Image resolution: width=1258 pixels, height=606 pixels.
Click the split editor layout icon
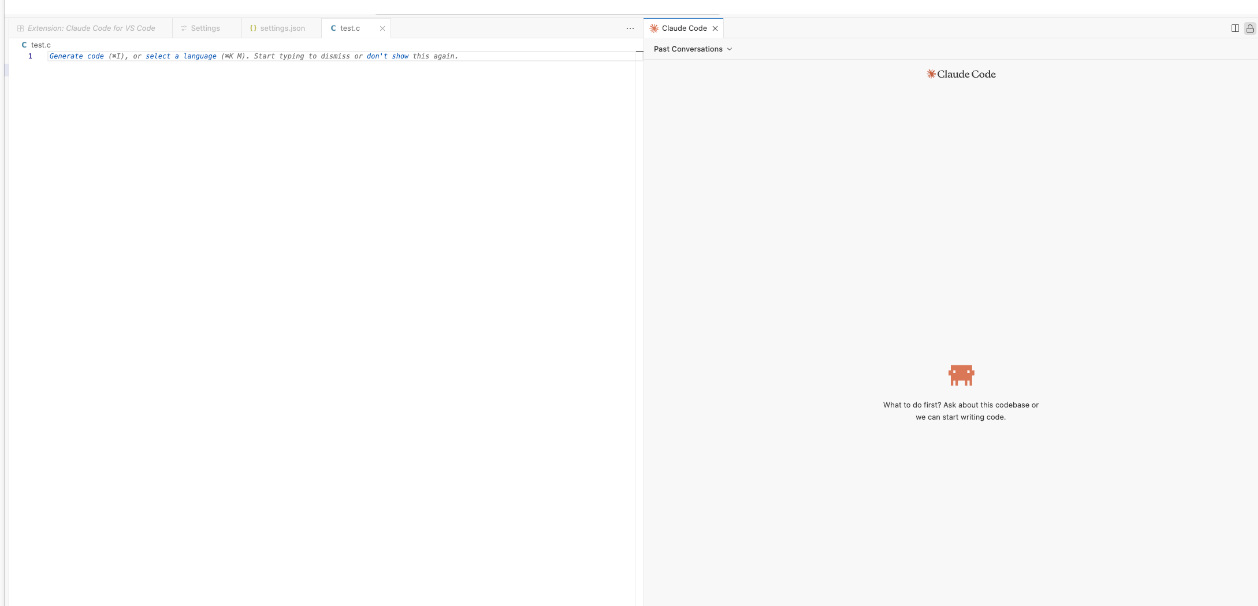point(1235,28)
